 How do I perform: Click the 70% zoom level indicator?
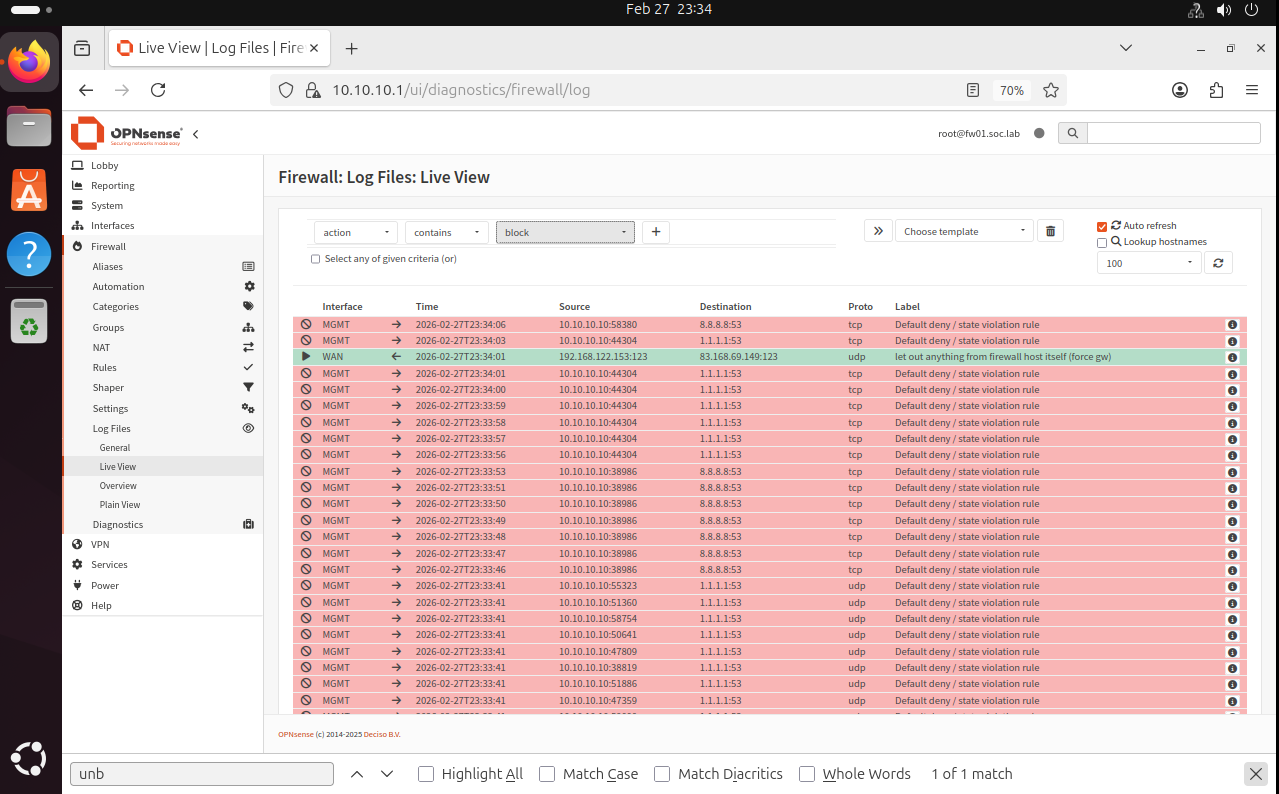tap(1011, 90)
